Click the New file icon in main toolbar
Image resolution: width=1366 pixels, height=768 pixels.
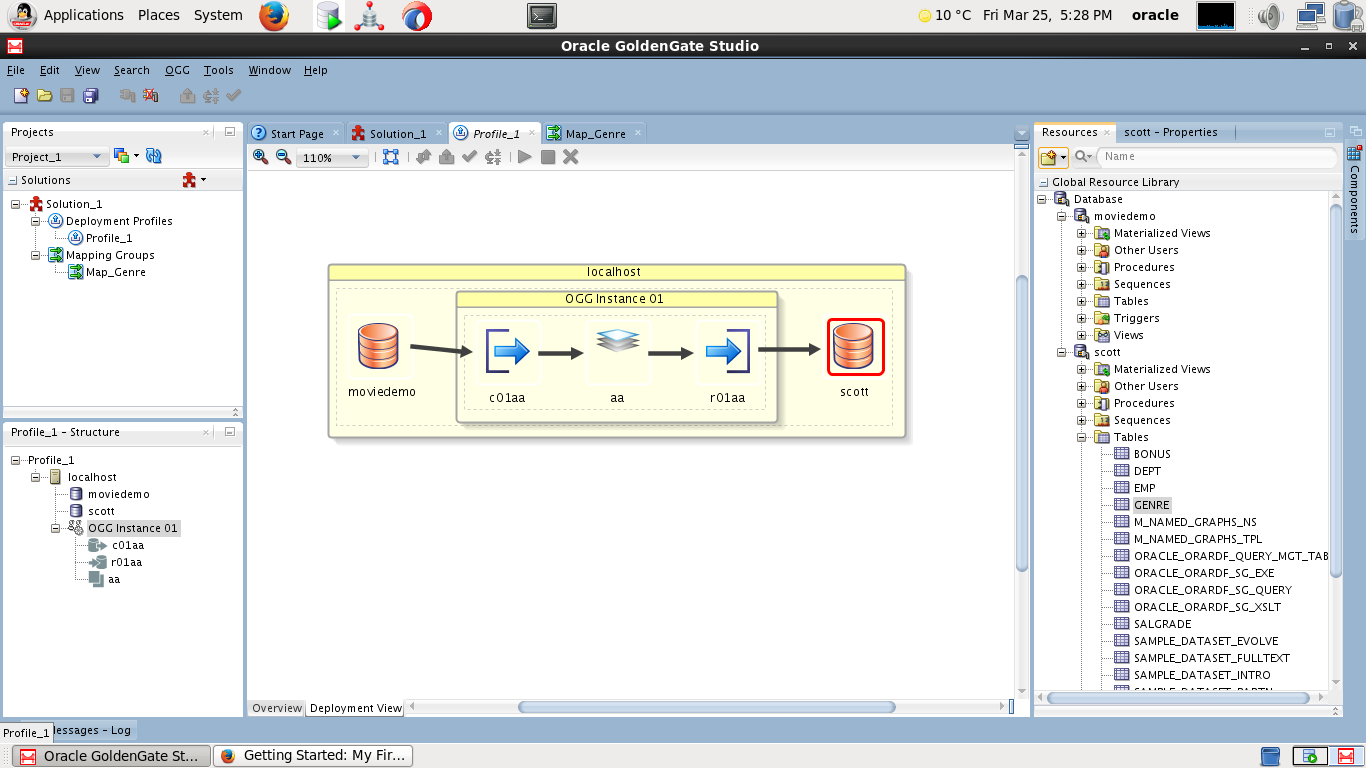pyautogui.click(x=21, y=96)
